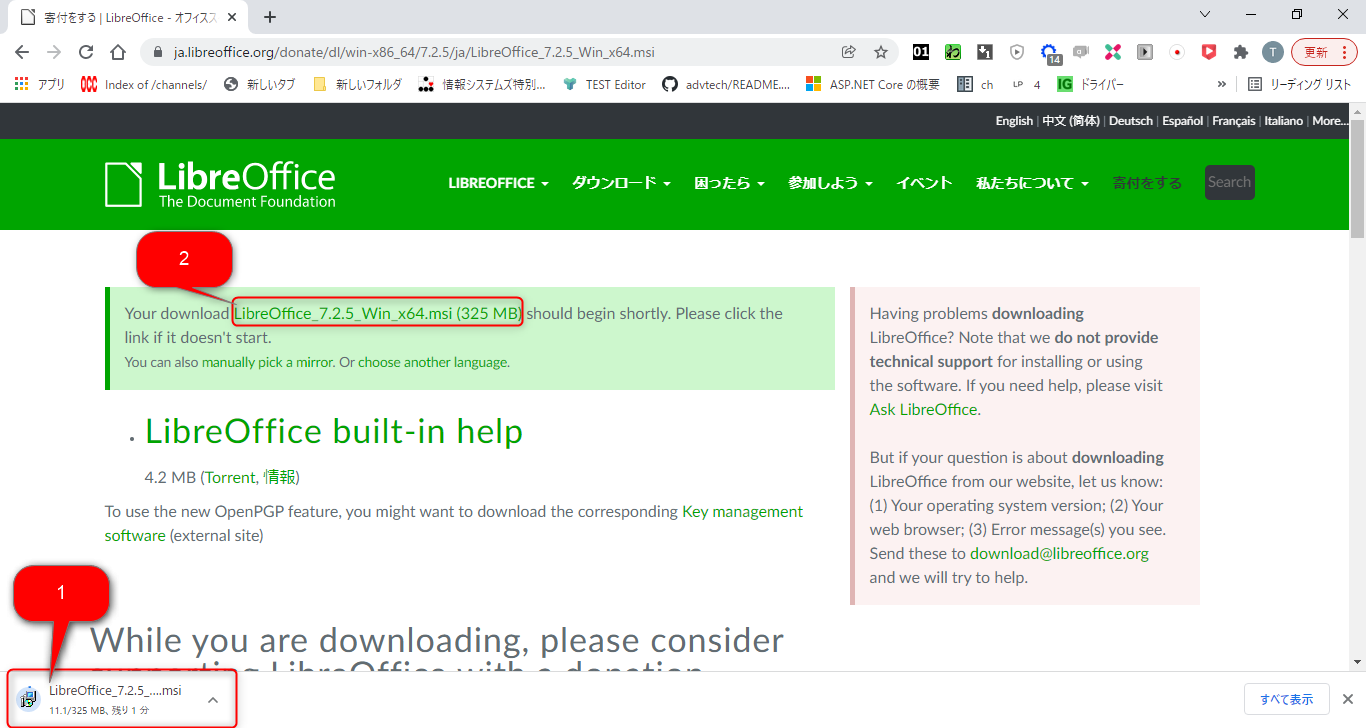Expand the LIBREOFFICE nav menu

click(498, 183)
